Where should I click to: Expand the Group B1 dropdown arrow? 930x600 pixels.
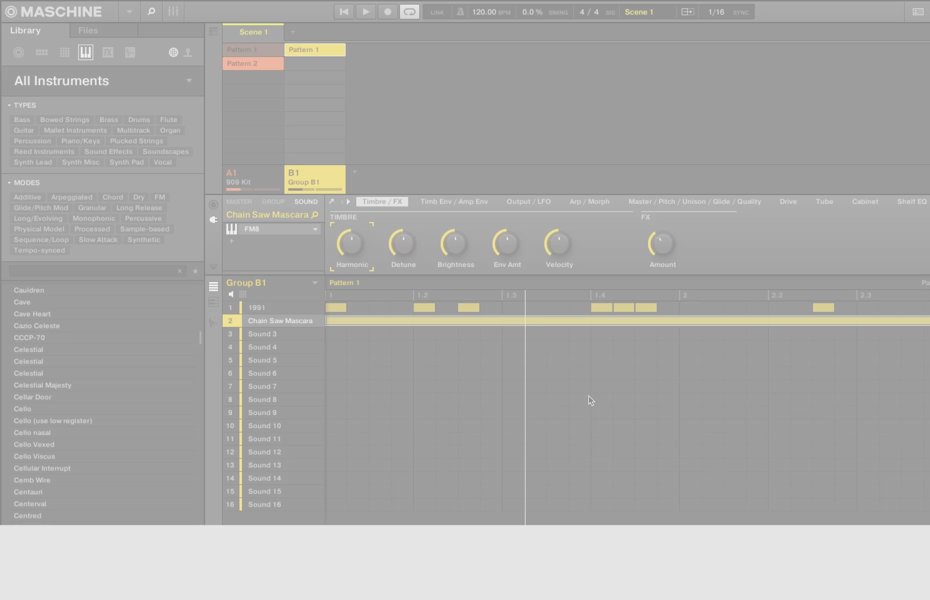316,283
